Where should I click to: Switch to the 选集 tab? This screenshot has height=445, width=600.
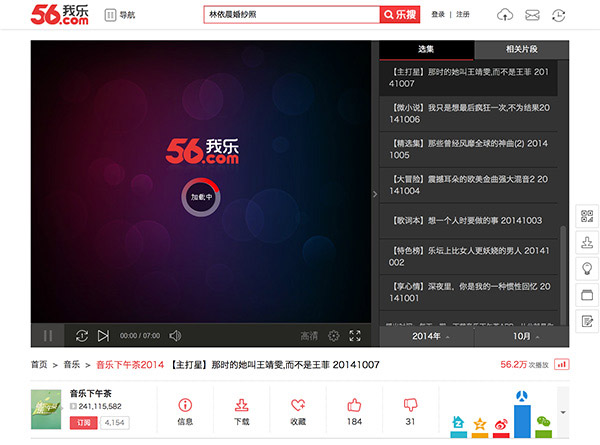coord(426,49)
